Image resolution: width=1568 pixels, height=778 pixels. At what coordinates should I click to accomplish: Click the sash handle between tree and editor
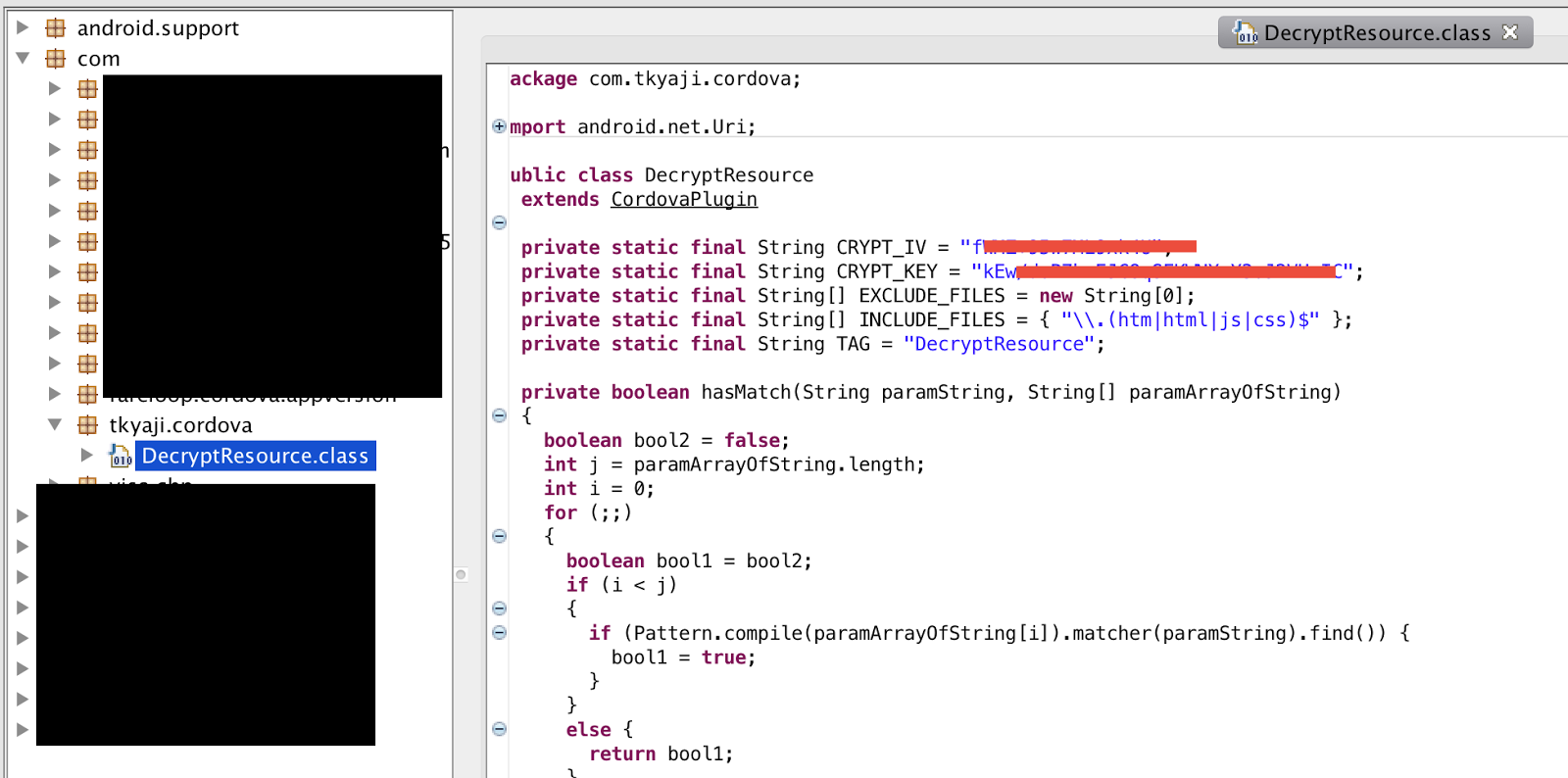[461, 574]
